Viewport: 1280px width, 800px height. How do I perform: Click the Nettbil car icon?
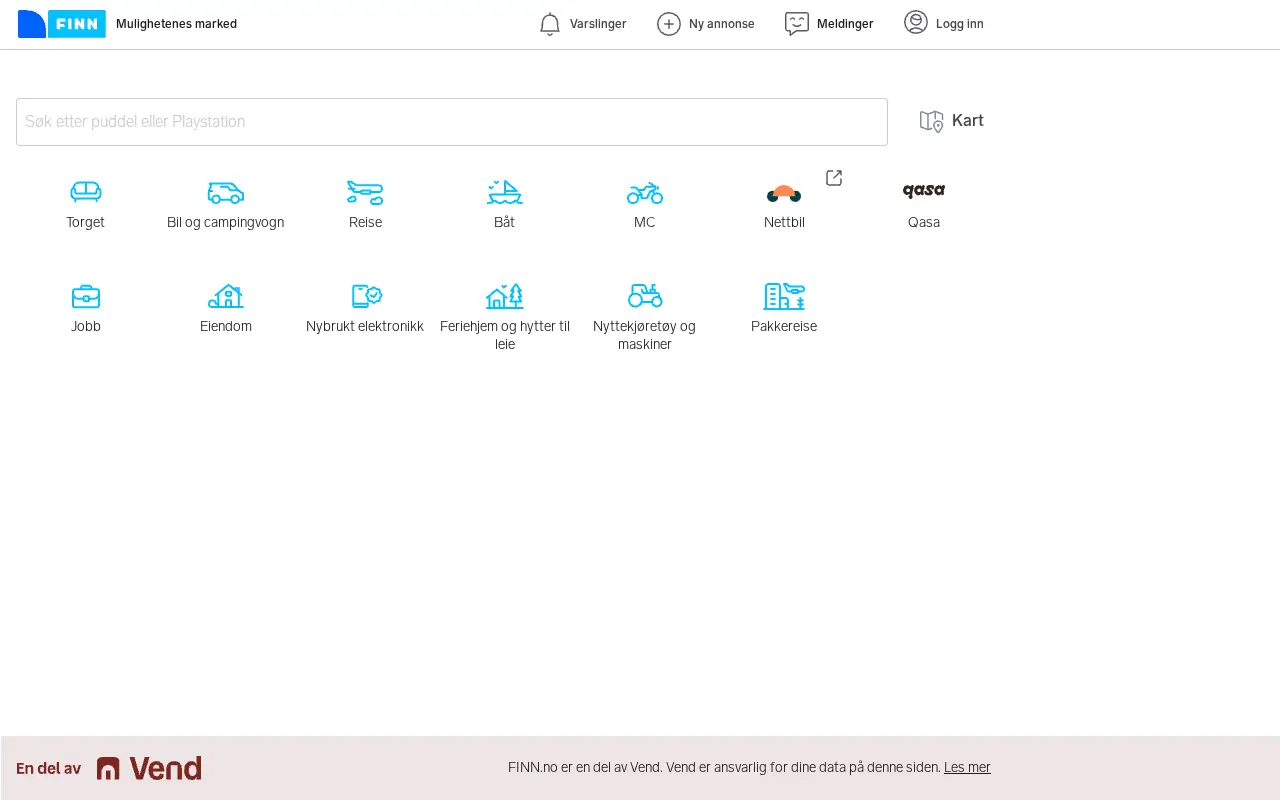[x=784, y=192]
